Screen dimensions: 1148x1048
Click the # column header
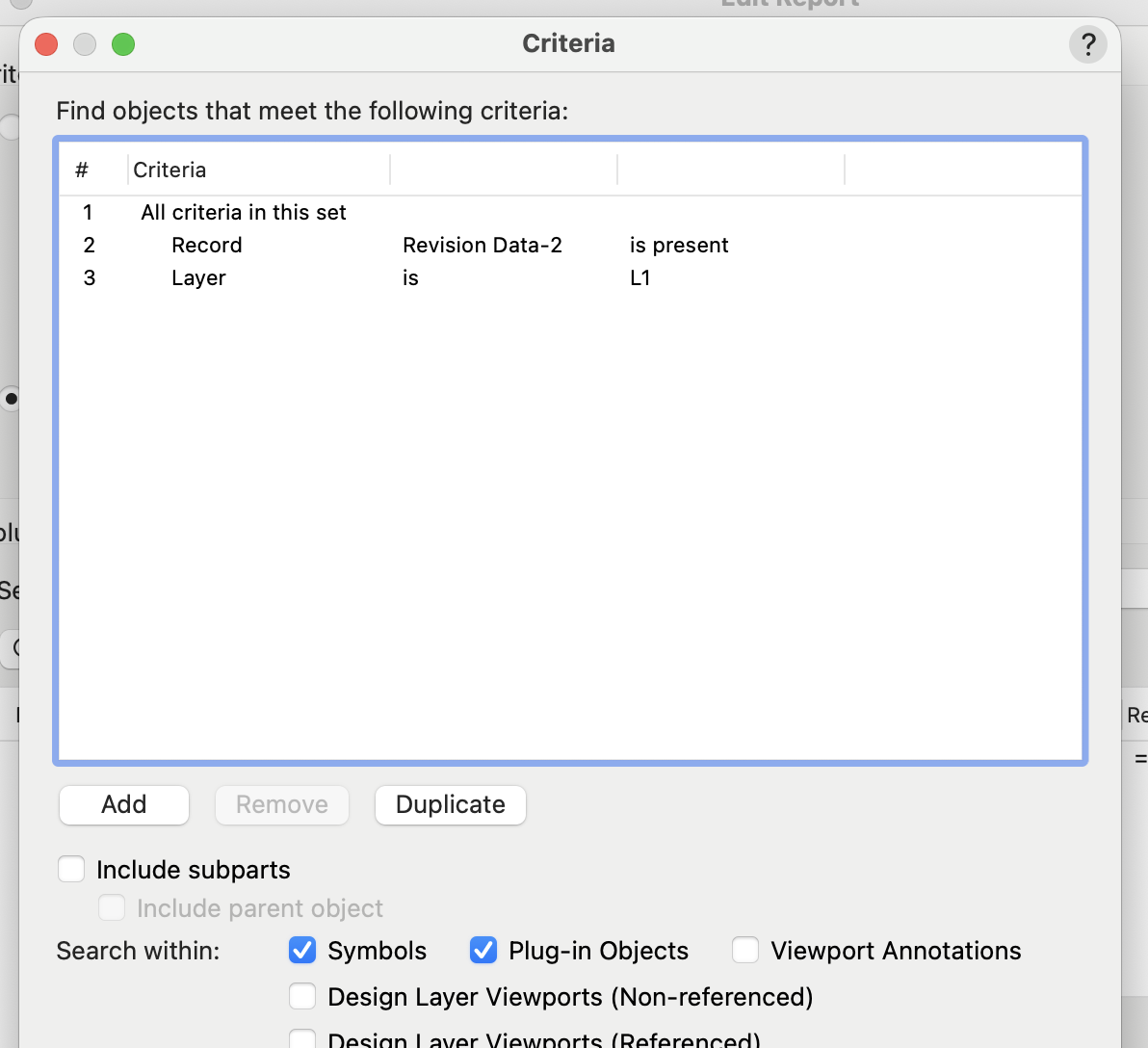82,170
